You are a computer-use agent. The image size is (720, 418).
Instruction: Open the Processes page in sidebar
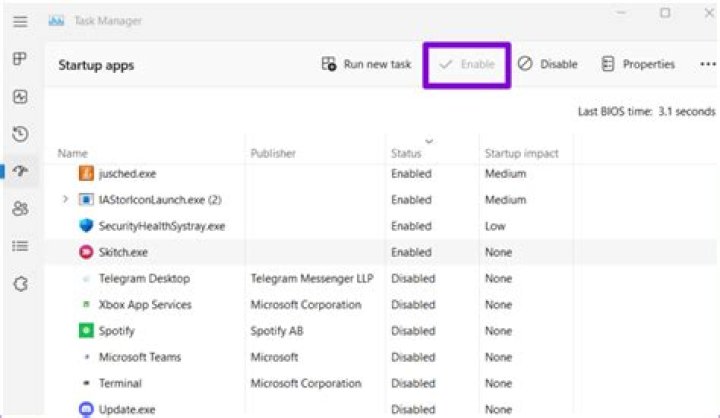(20, 58)
